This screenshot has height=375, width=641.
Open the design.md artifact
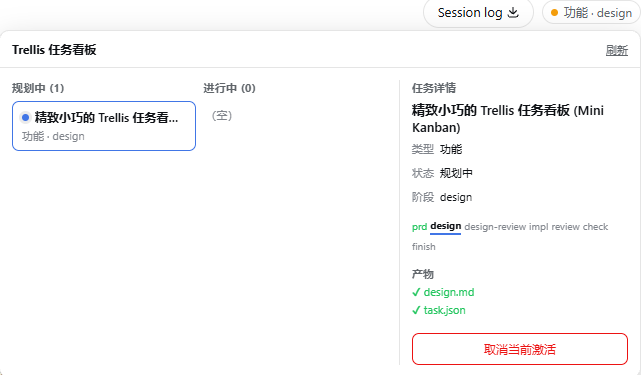(x=449, y=292)
